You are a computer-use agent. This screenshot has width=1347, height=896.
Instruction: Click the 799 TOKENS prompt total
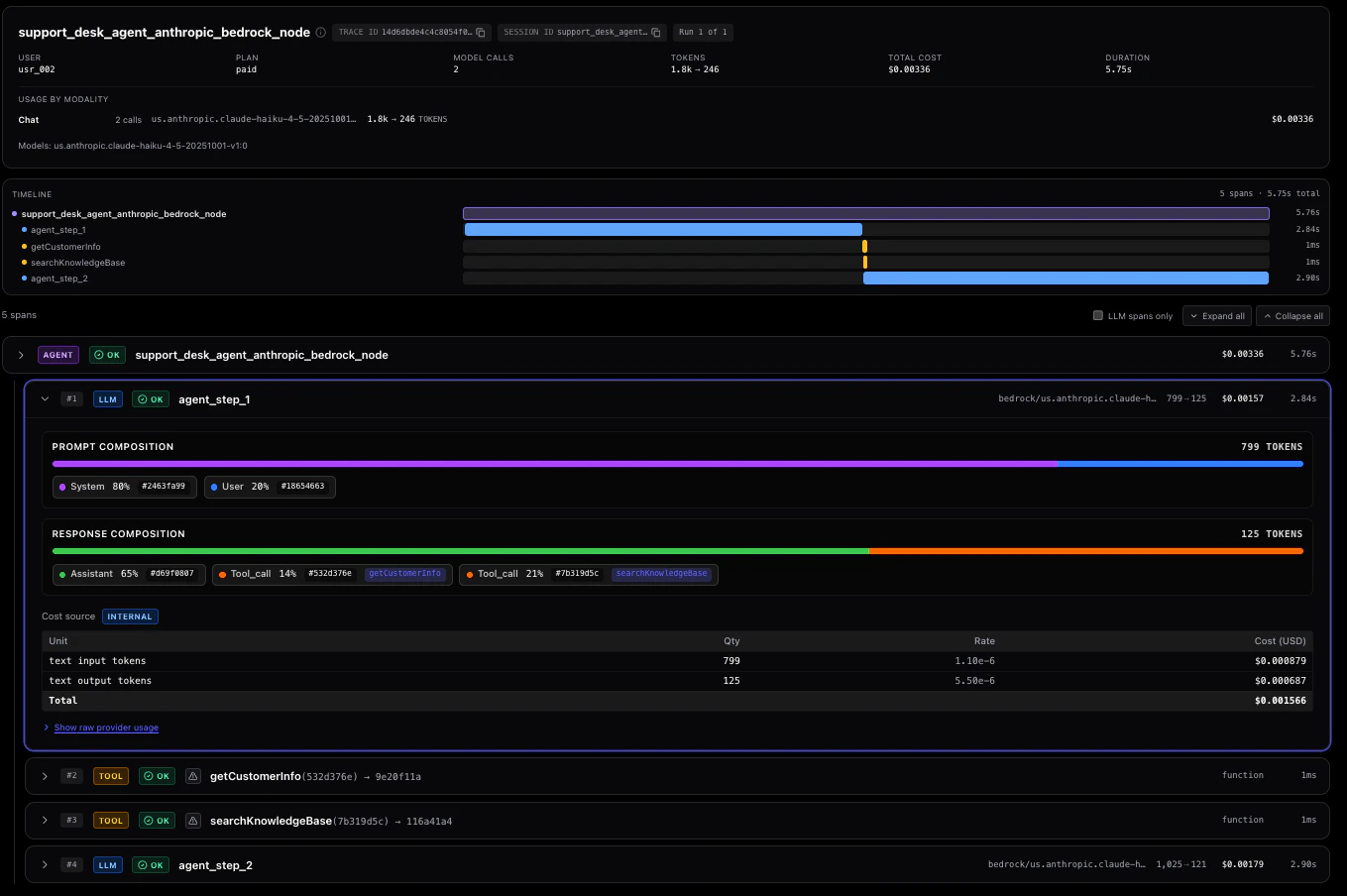(1272, 447)
